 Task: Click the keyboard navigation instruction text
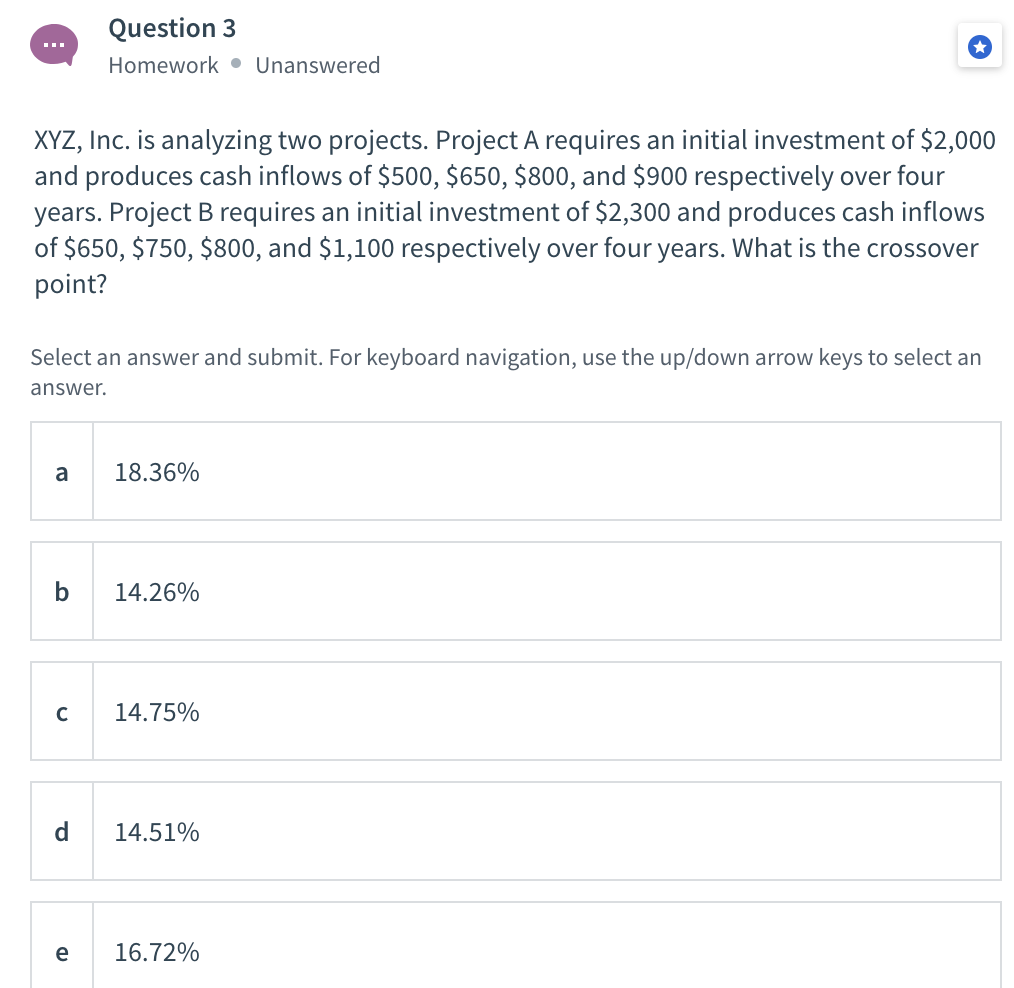click(506, 371)
